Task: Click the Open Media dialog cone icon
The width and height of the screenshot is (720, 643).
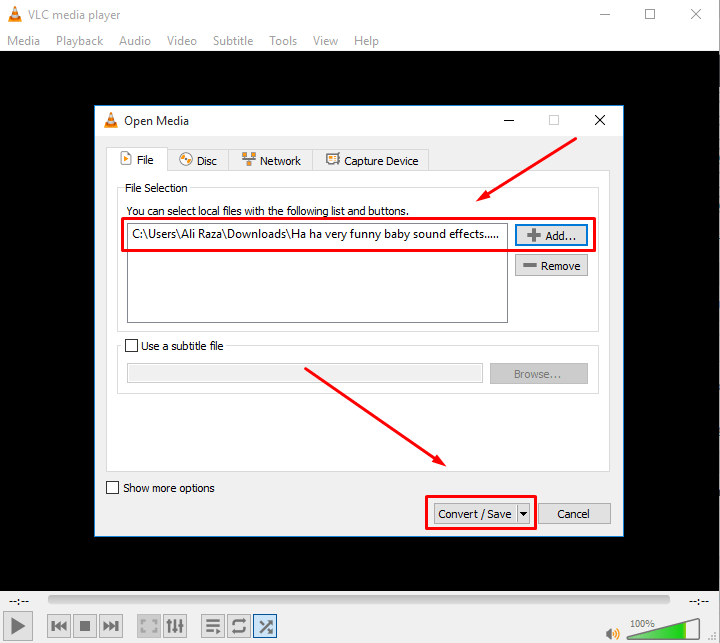Action: pos(111,120)
